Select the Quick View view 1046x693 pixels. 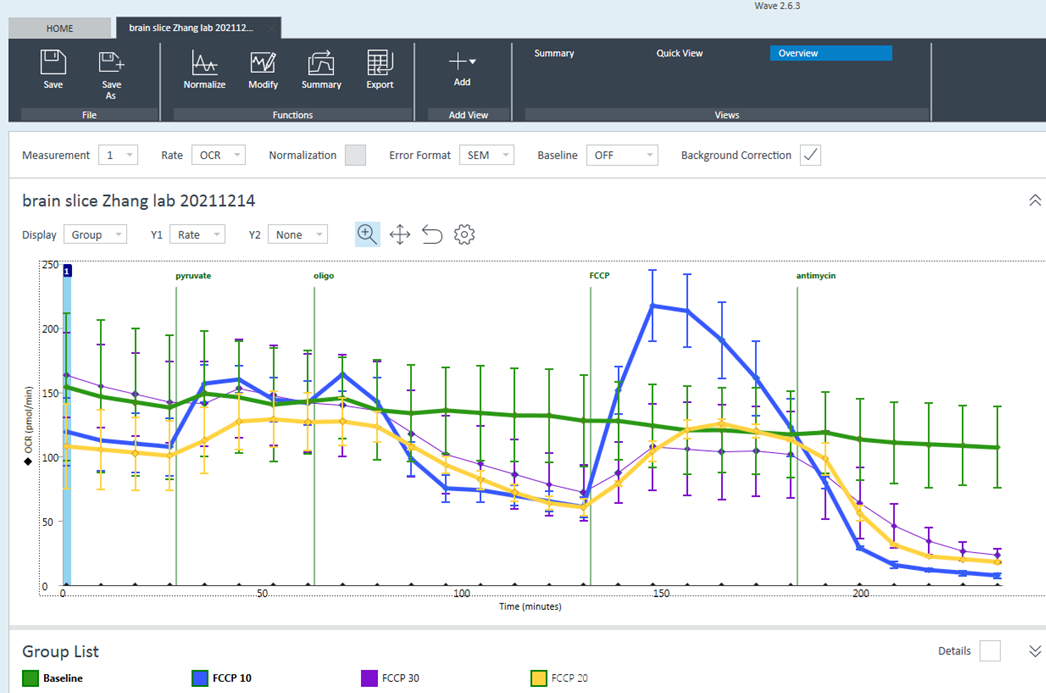(x=679, y=53)
